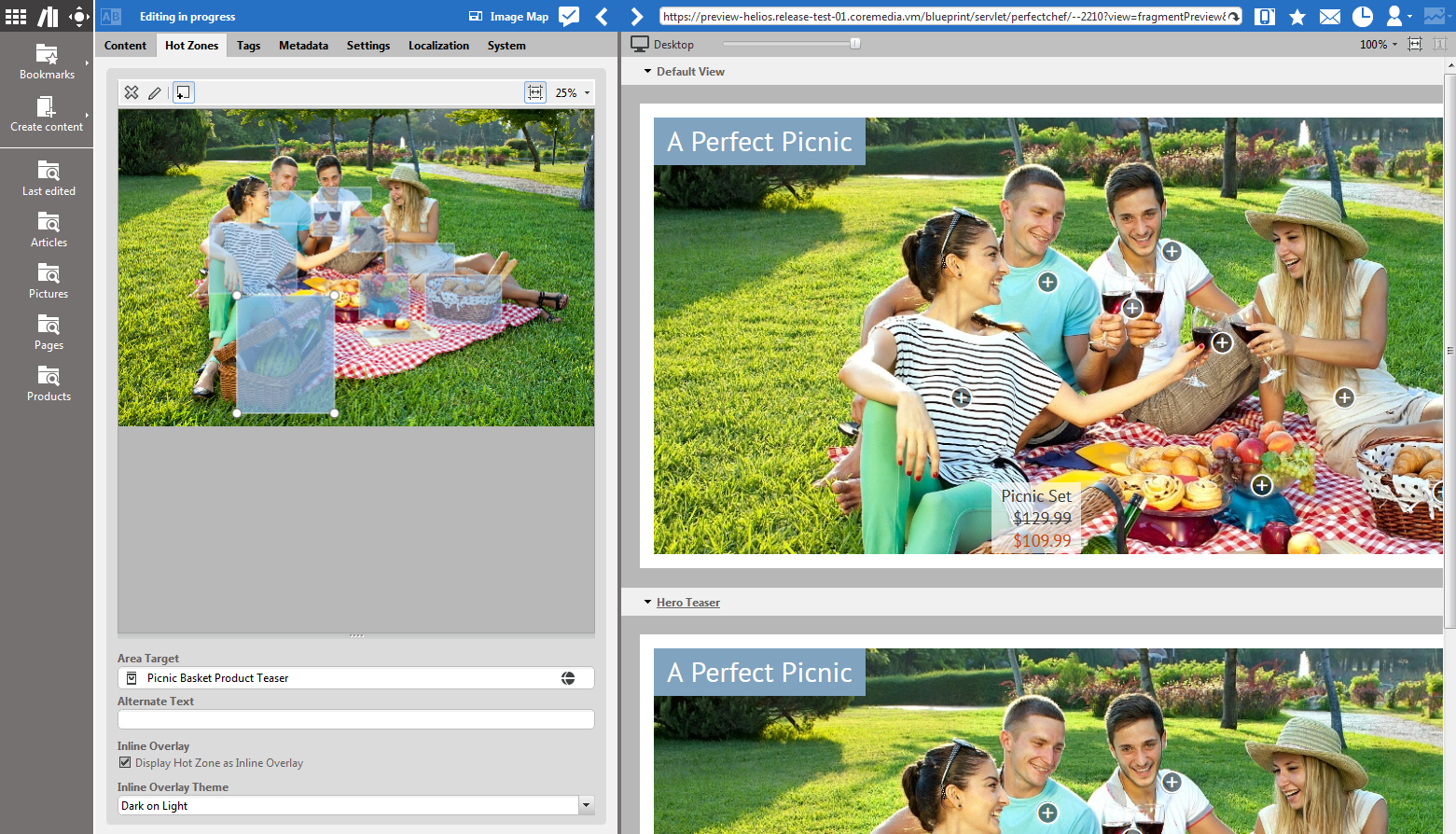Screen dimensions: 1456x834
Task: Toggle preview fit to width
Action: coord(1415,44)
